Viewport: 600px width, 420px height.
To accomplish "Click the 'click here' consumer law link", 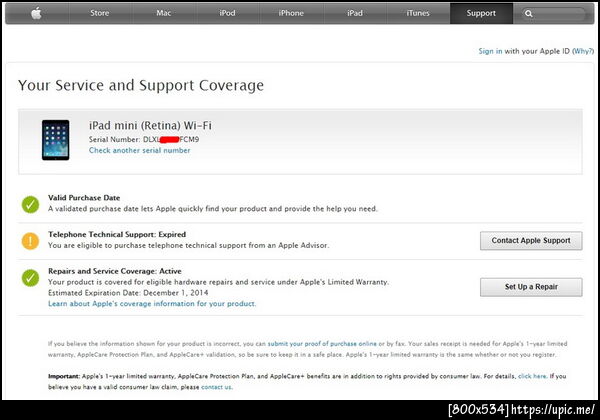I will tap(532, 376).
